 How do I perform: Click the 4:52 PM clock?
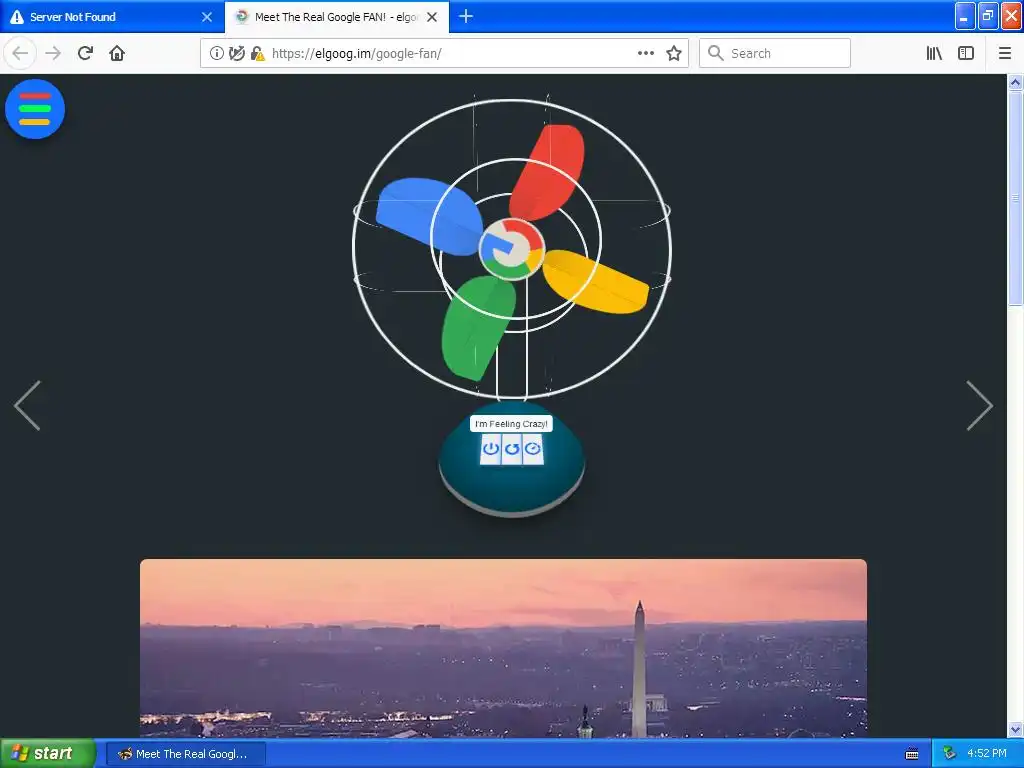click(x=987, y=754)
